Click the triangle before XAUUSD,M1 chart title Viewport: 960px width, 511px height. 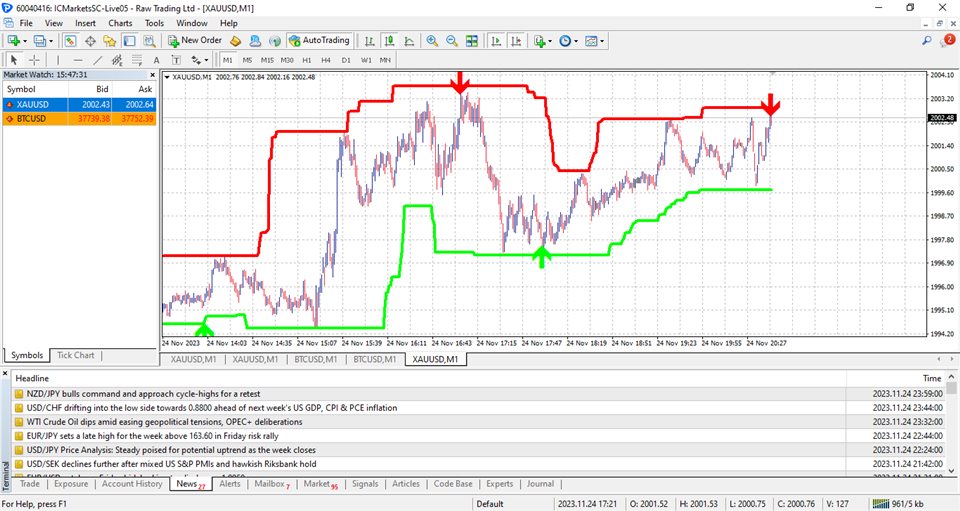167,77
